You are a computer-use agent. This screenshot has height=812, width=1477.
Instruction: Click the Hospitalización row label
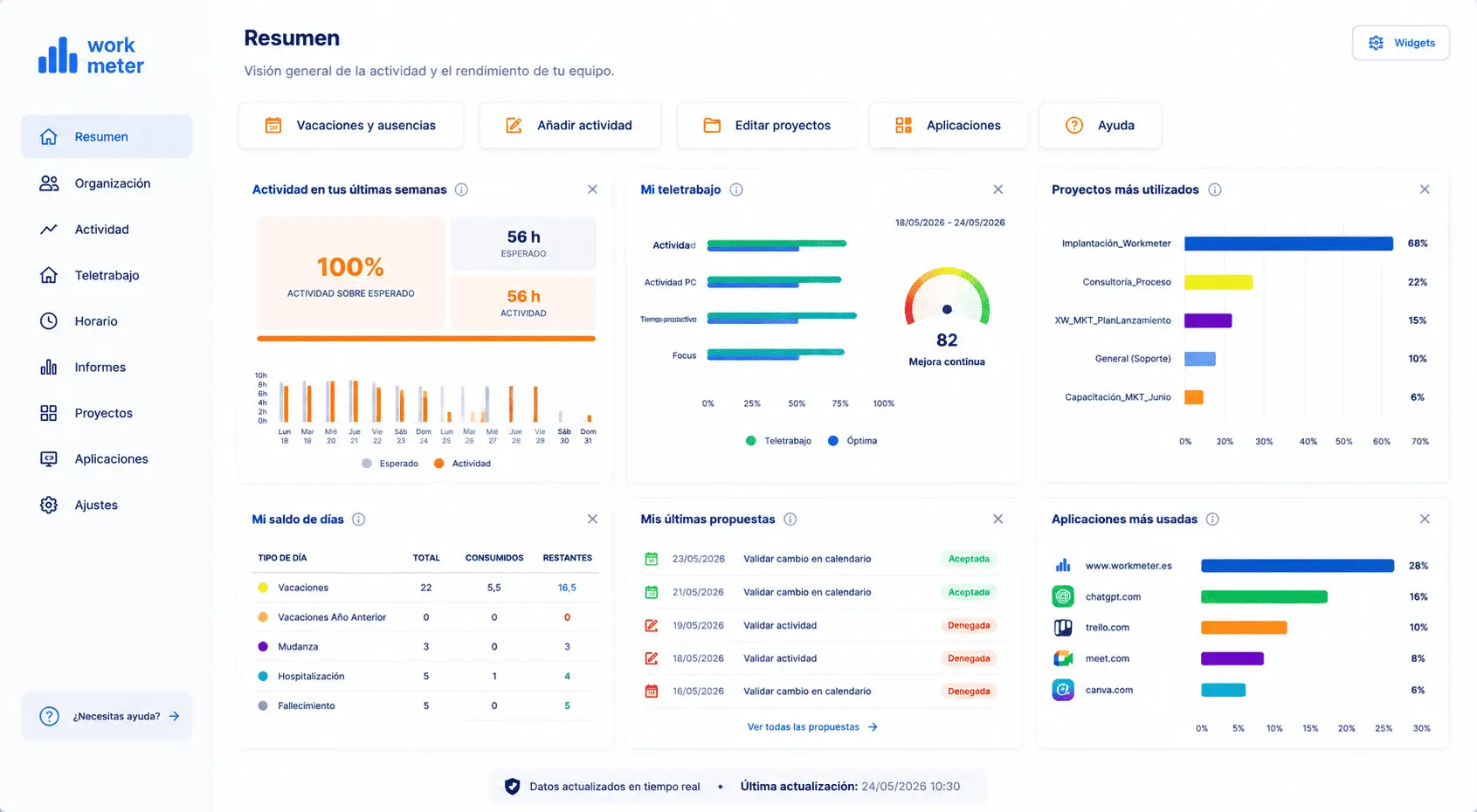point(311,677)
